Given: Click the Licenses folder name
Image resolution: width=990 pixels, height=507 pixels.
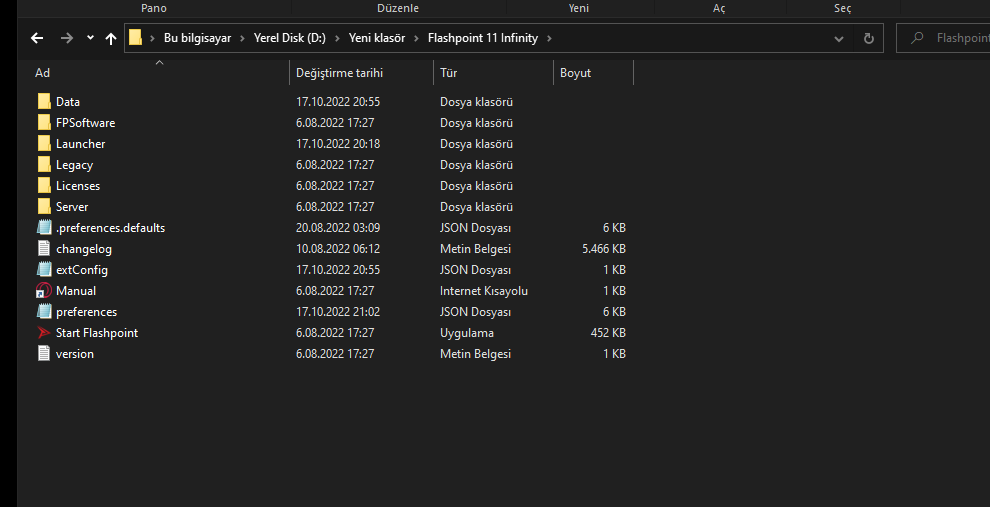Looking at the screenshot, I should click(x=78, y=186).
